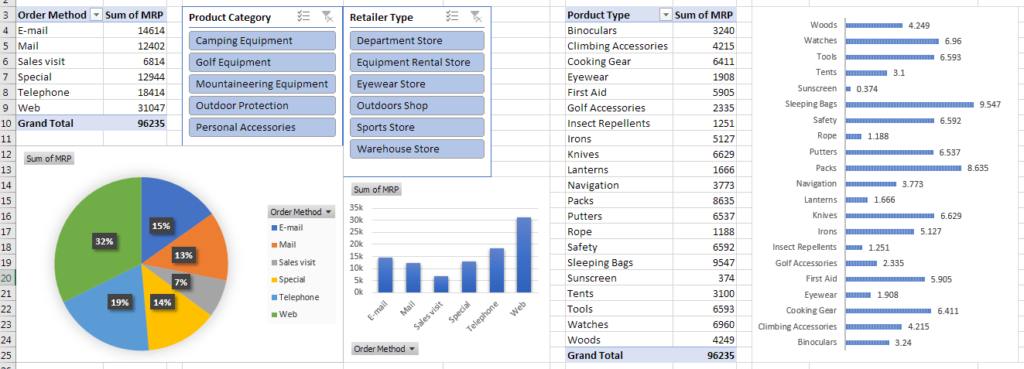
Task: Select Packs bar showing 8.635
Action: pyautogui.click(x=904, y=168)
